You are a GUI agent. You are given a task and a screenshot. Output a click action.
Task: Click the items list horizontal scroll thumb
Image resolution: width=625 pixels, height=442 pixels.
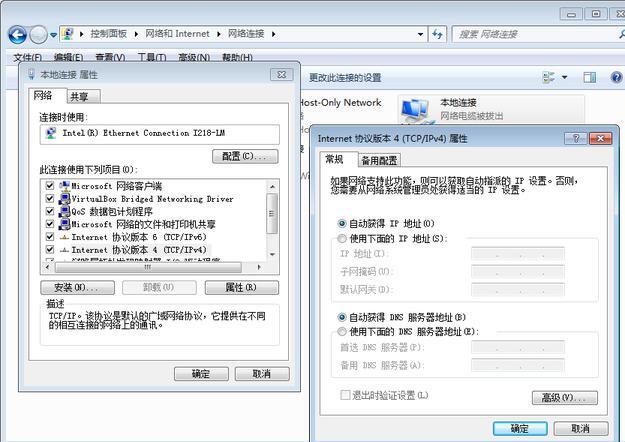(148, 267)
